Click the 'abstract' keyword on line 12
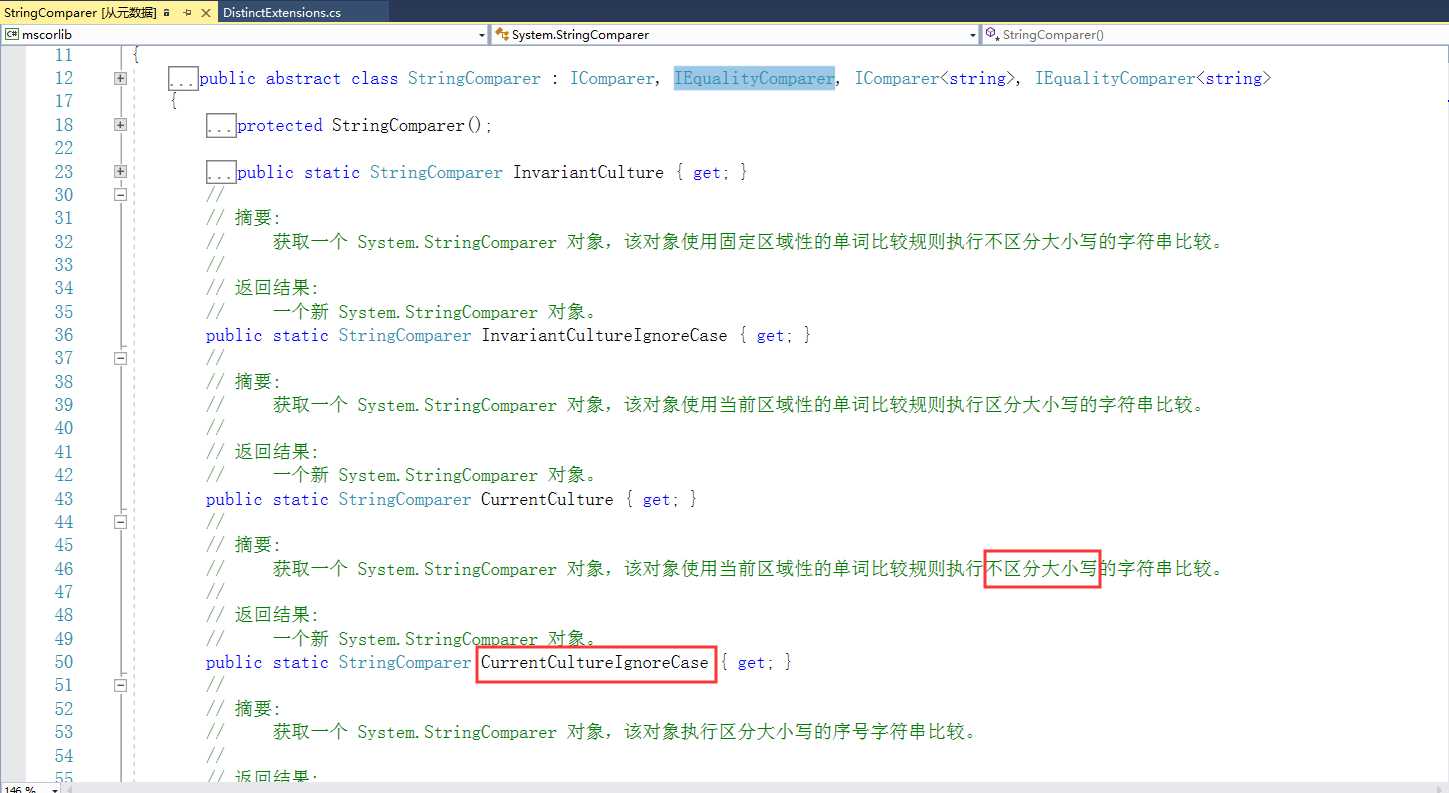Viewport: 1449px width, 793px height. coord(303,78)
